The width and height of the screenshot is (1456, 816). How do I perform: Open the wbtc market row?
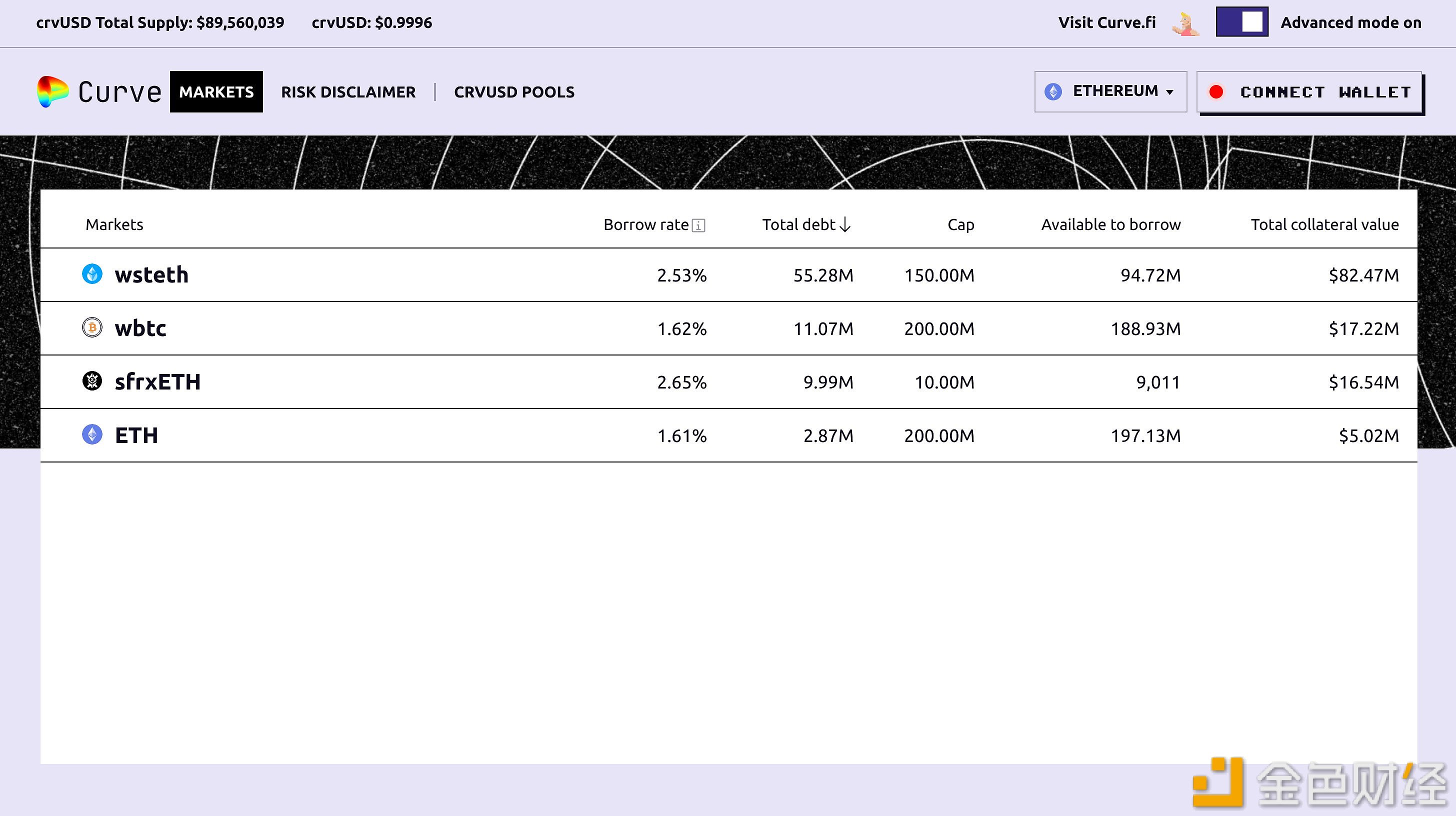click(x=728, y=328)
